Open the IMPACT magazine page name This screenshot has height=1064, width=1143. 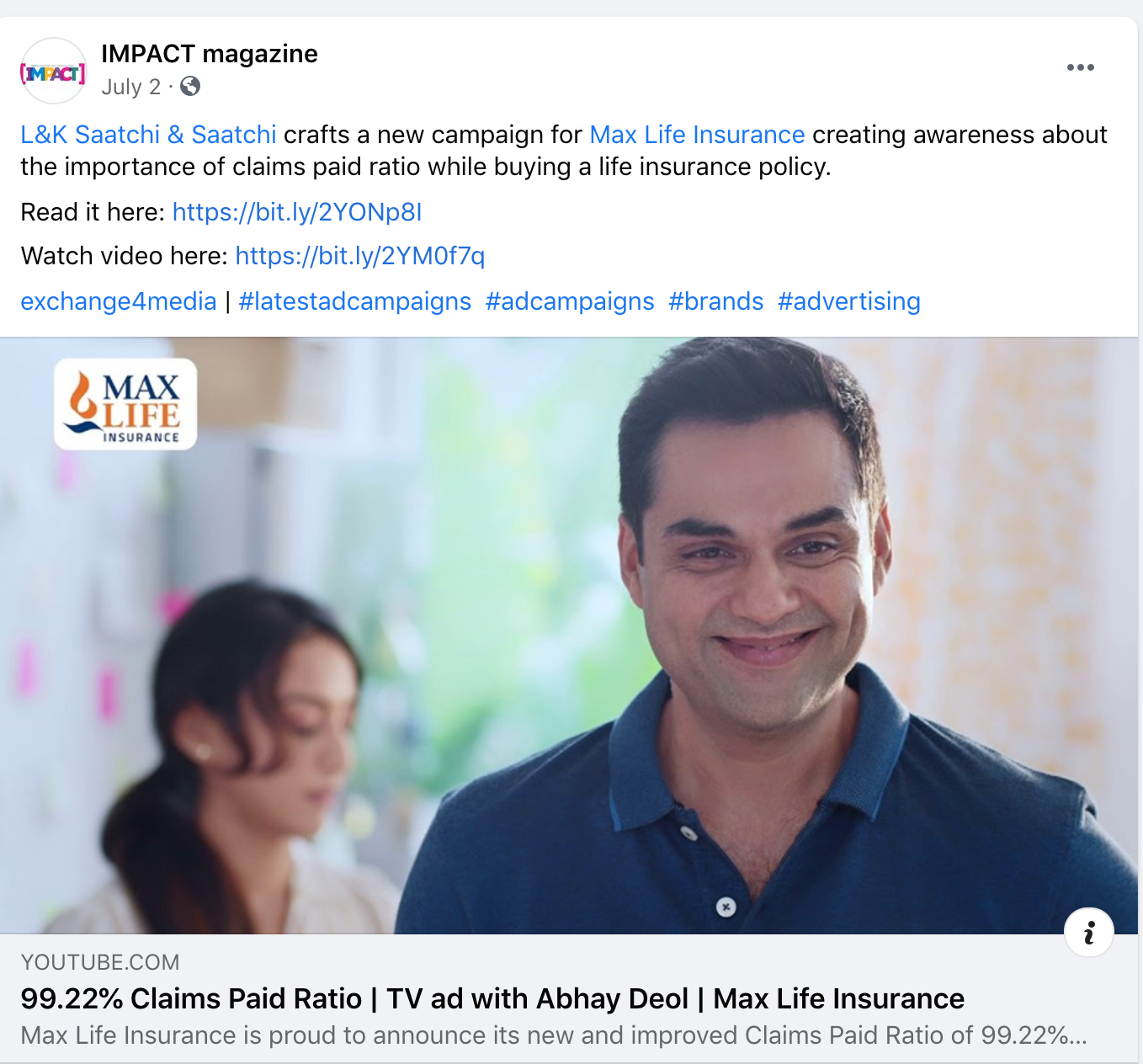coord(210,54)
